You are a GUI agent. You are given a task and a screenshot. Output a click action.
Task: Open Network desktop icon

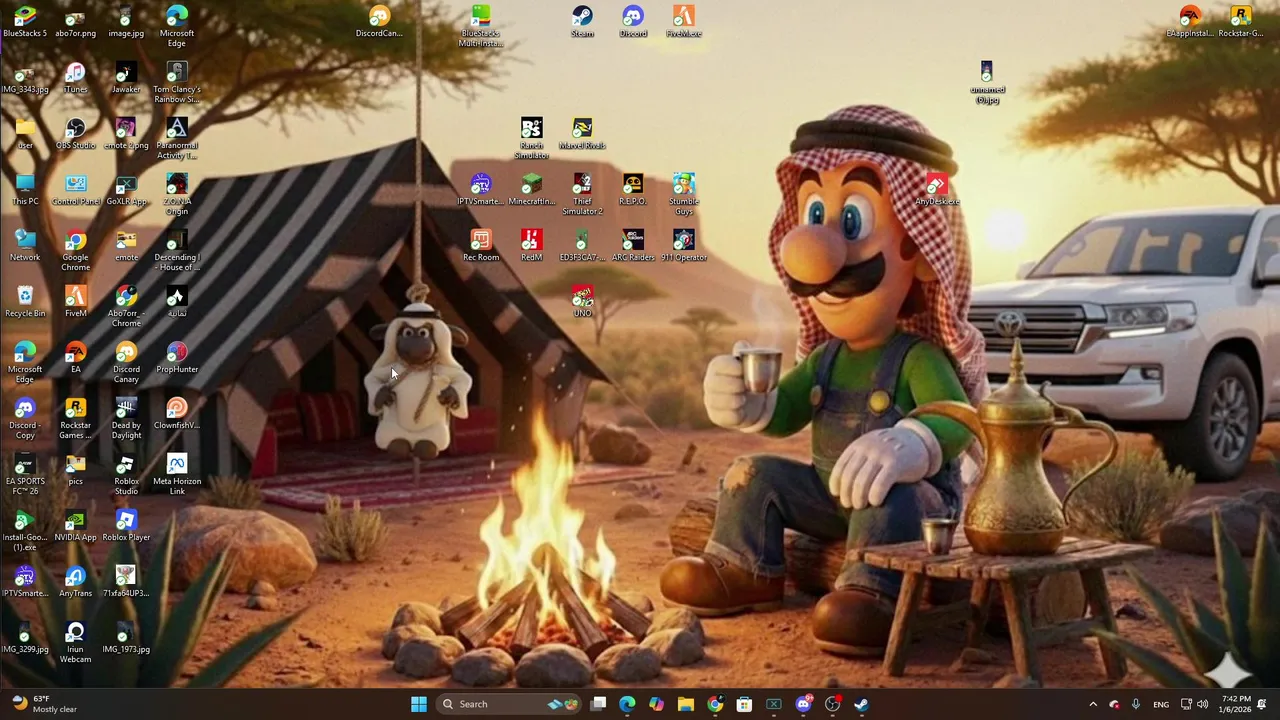pyautogui.click(x=25, y=246)
